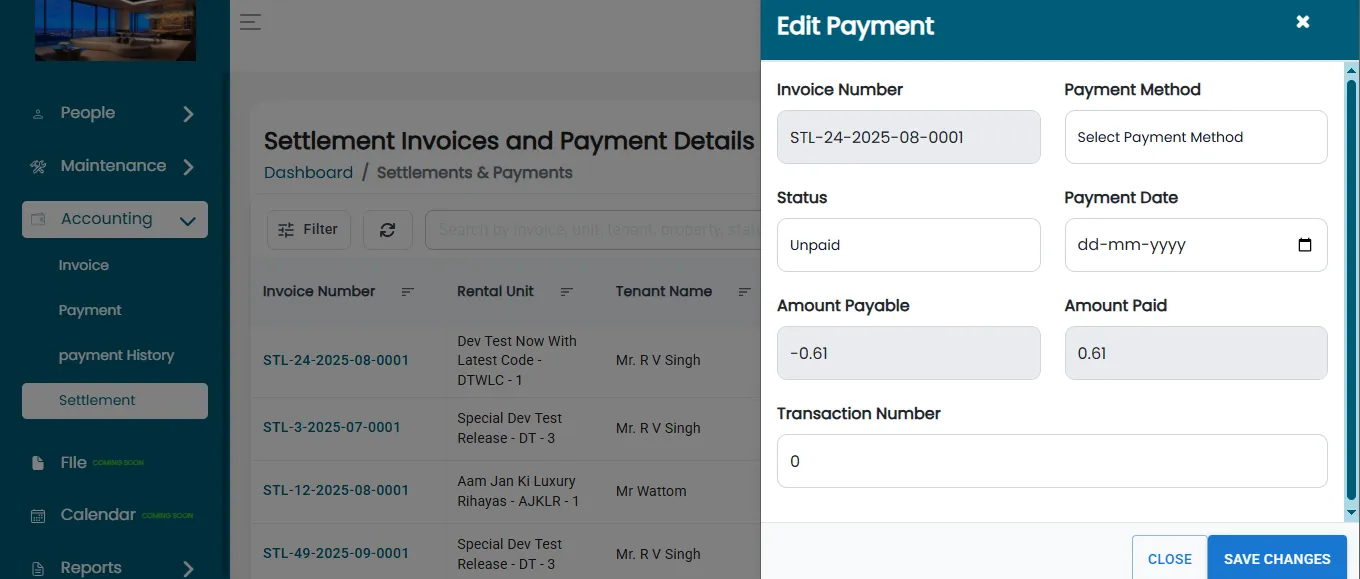Click the panel scrollbar down arrow

1352,513
